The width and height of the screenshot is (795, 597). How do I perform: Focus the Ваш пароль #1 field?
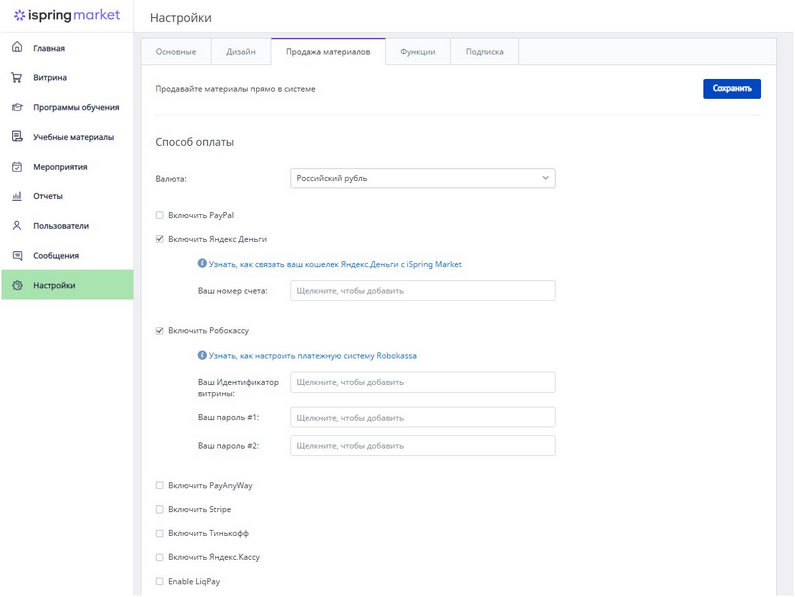coord(422,417)
